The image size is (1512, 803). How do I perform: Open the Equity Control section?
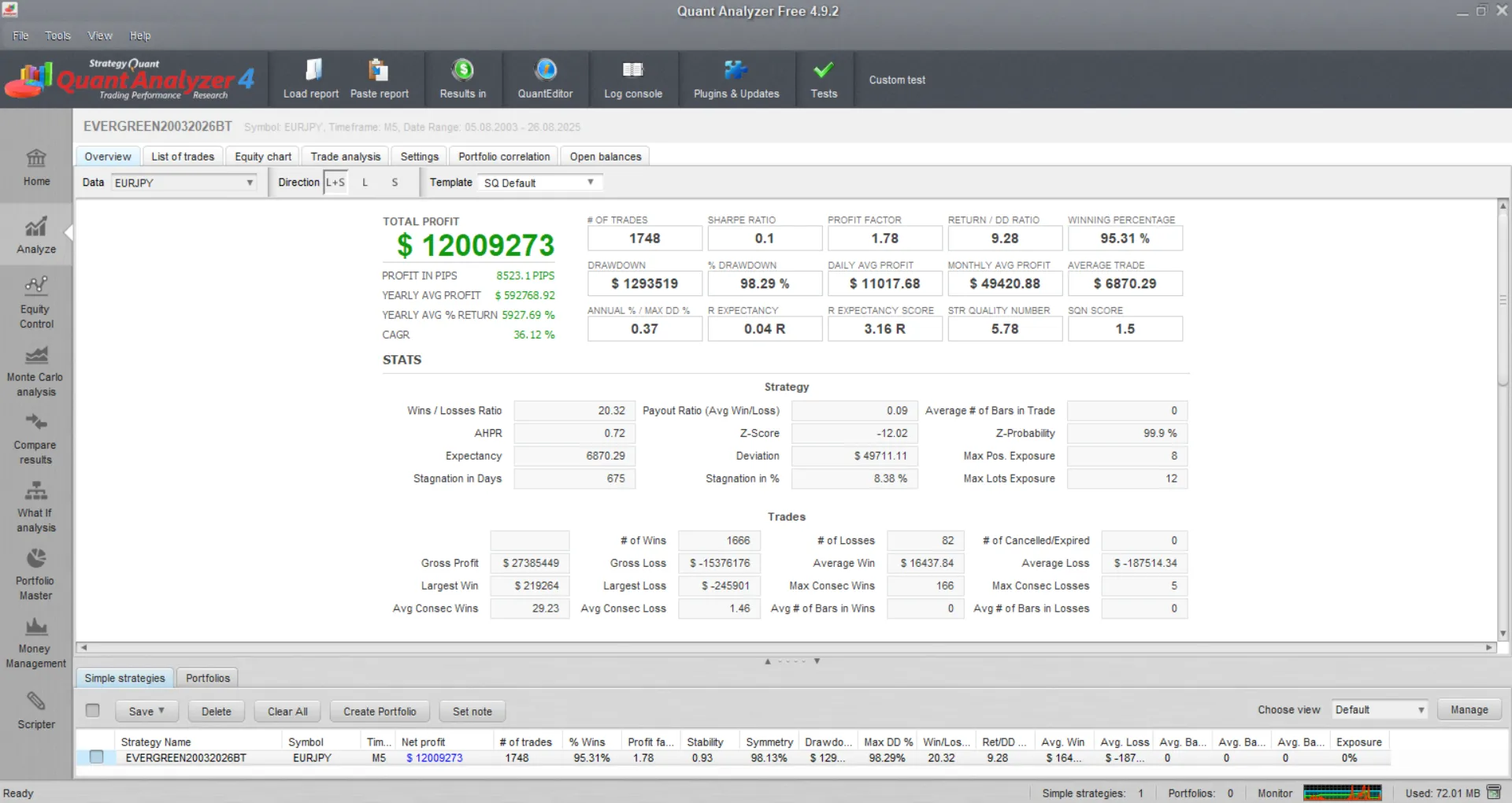point(36,303)
